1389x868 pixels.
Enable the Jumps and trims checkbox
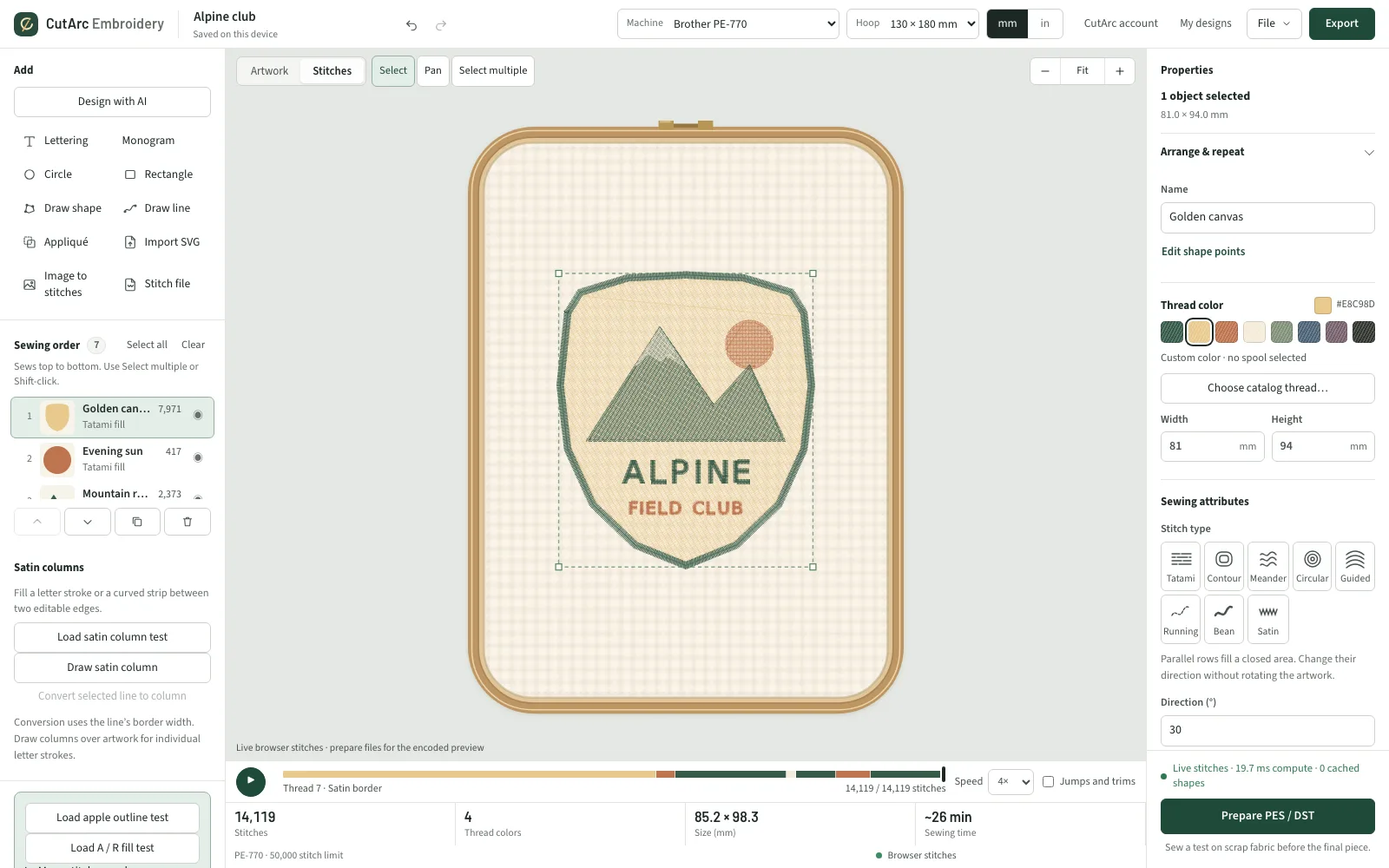tap(1048, 781)
